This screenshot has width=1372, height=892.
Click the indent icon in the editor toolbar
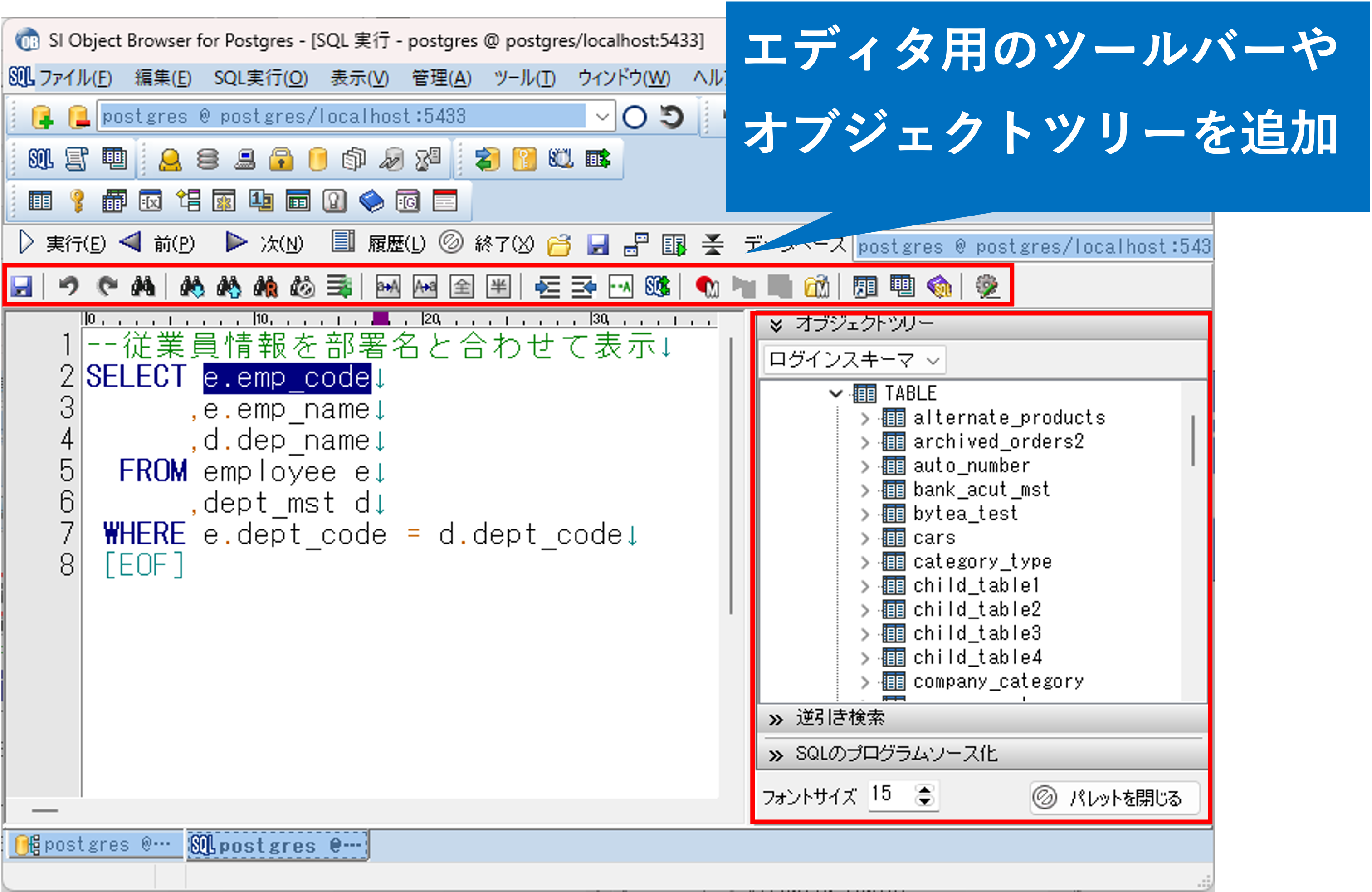click(x=547, y=287)
